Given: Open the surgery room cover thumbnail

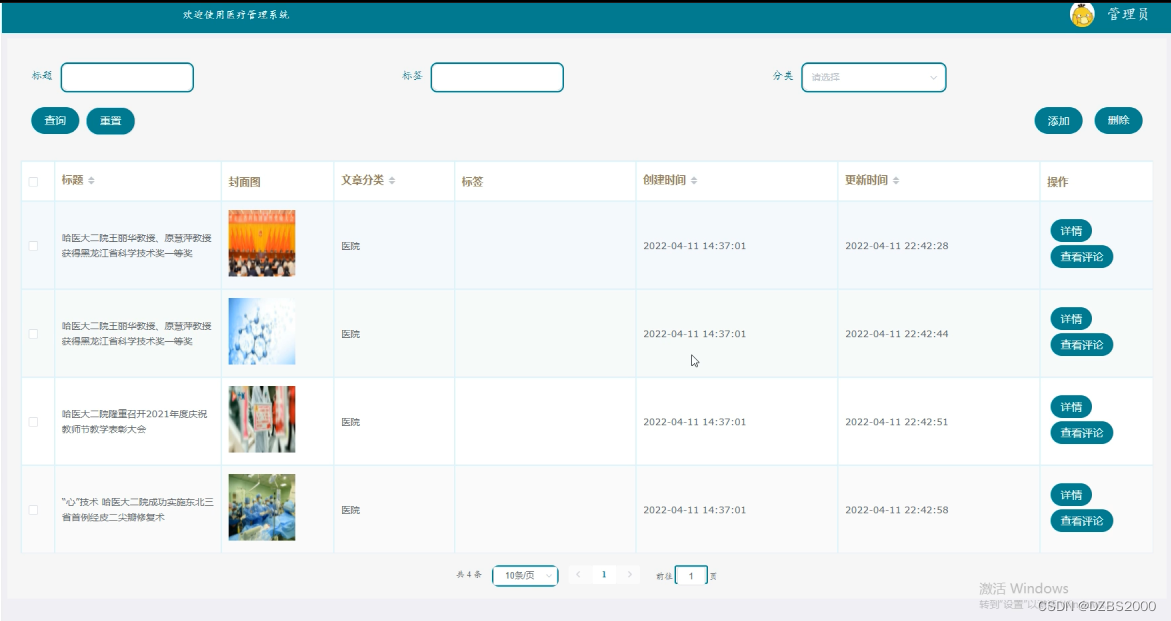Looking at the screenshot, I should coord(261,508).
